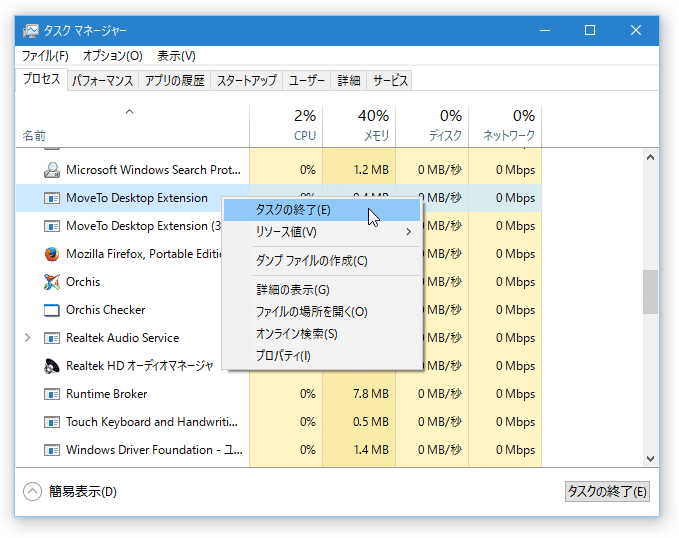Sort by the メモリ column header
This screenshot has width=679, height=538.
(x=359, y=126)
